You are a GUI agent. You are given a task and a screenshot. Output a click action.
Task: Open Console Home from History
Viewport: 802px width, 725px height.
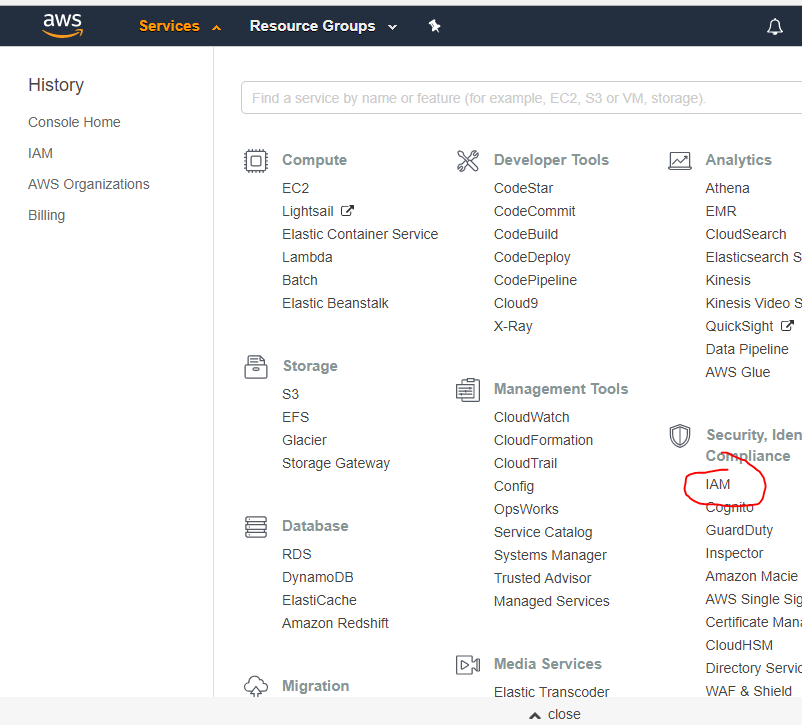[74, 122]
